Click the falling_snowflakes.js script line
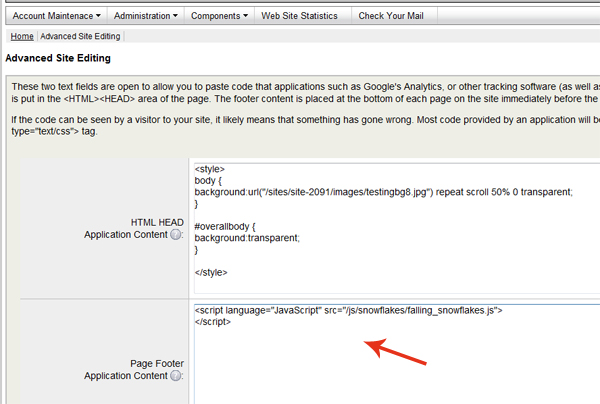Image resolution: width=600 pixels, height=404 pixels. [x=348, y=310]
